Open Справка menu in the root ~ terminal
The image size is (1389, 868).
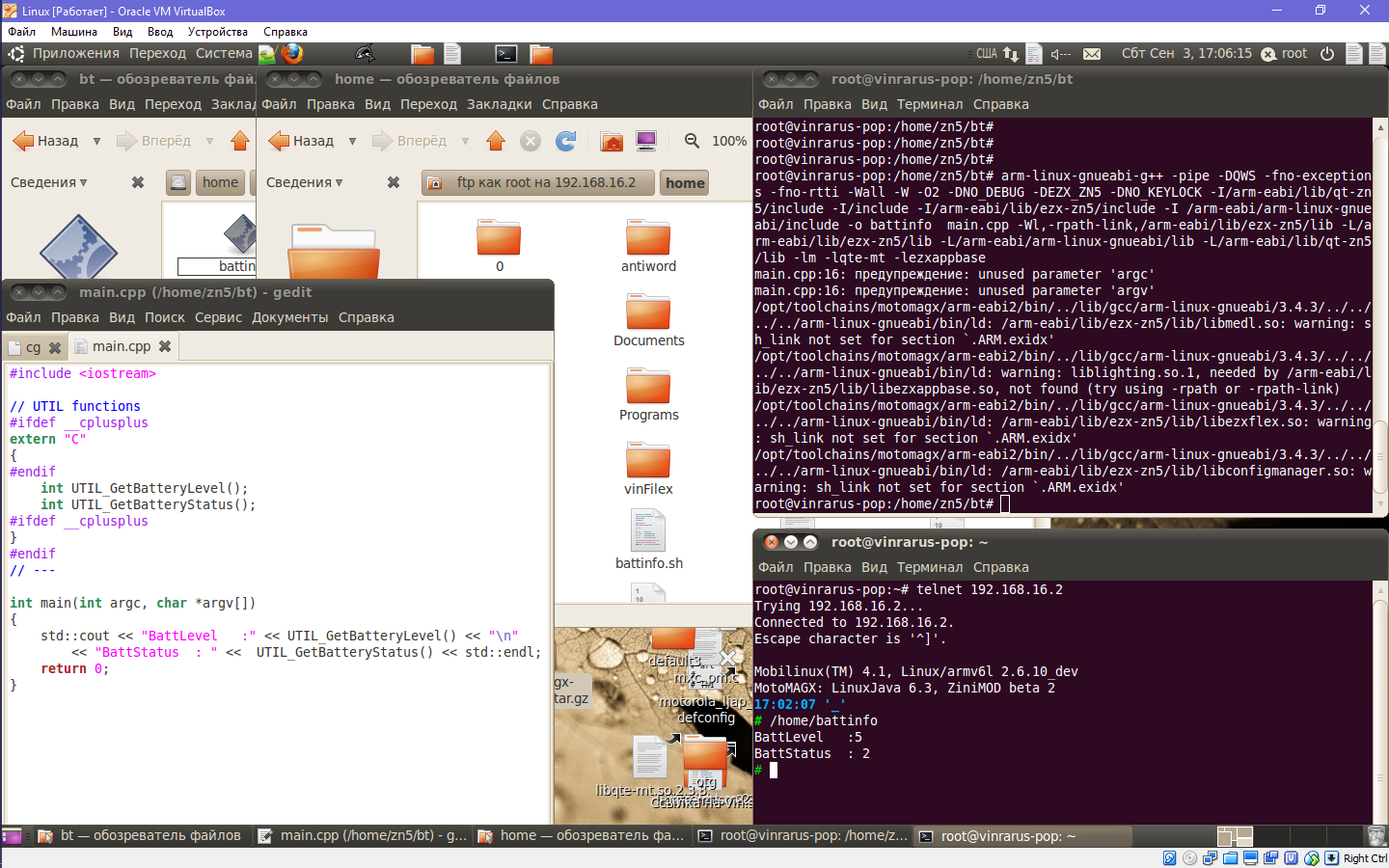tap(1001, 567)
